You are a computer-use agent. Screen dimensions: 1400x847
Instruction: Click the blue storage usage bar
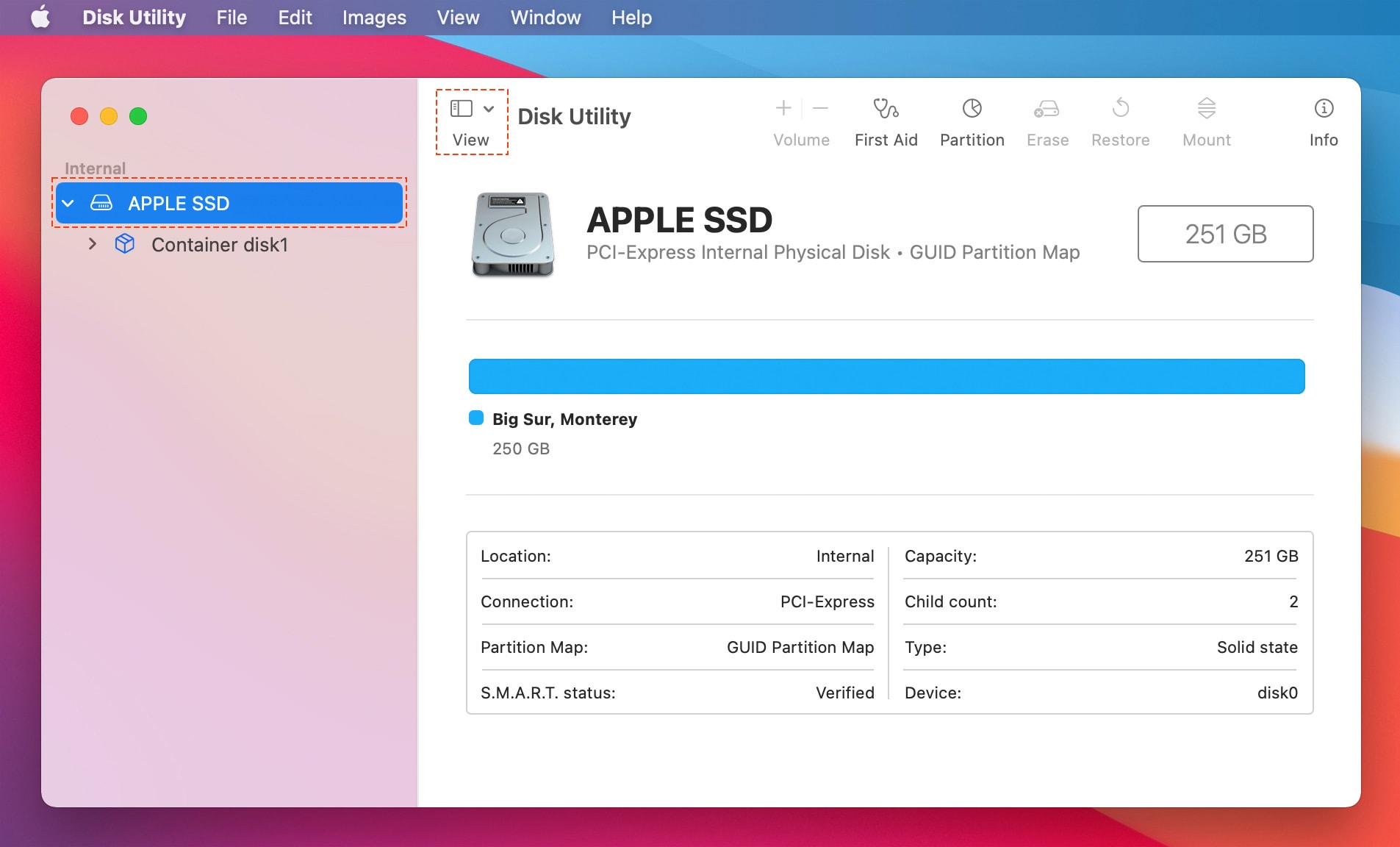(x=886, y=376)
